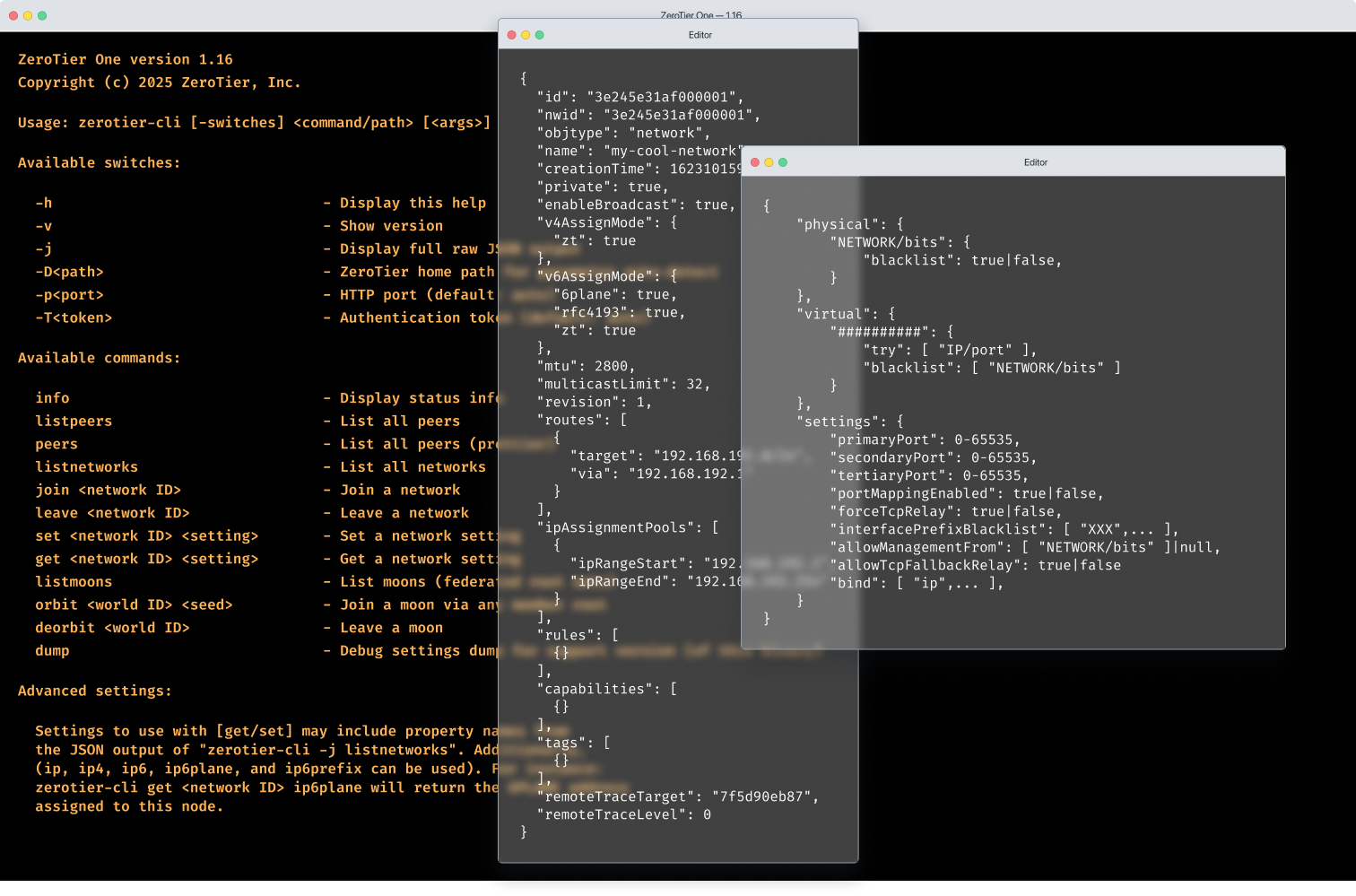The image size is (1356, 896).
Task: Click the "remoteTraceTarget" line in the editor
Action: pyautogui.click(x=677, y=796)
